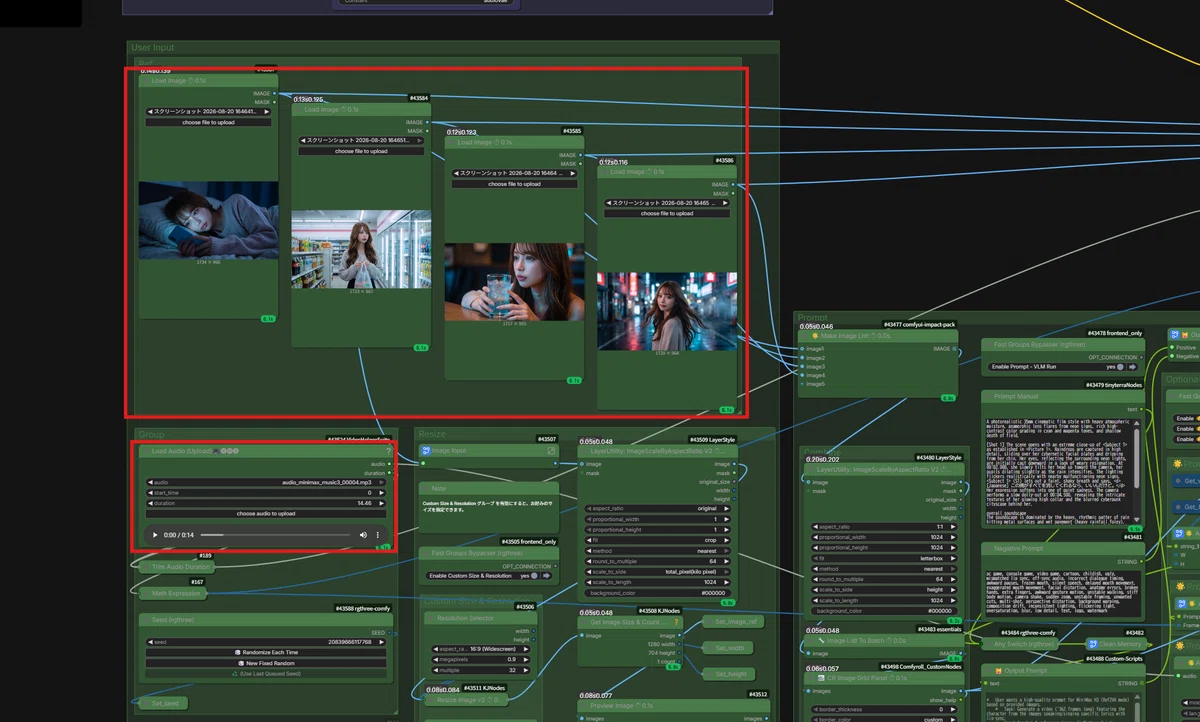Click the Clean Memory node icon
Viewport: 1200px width, 722px height.
(1093, 644)
